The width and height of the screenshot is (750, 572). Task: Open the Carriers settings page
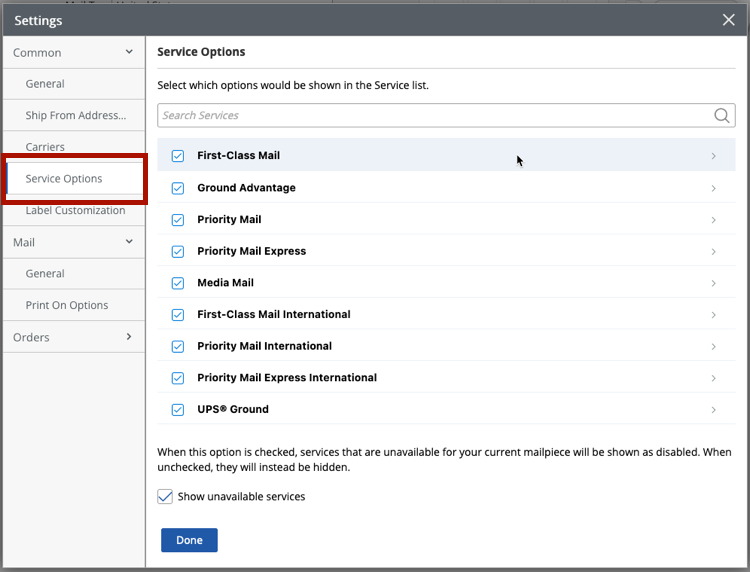pyautogui.click(x=45, y=147)
